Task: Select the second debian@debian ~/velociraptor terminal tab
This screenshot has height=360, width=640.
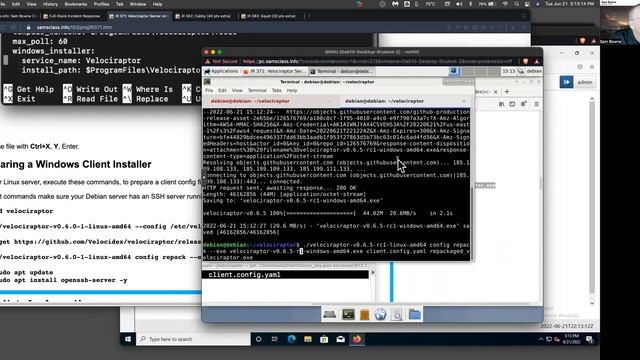Action: (405, 101)
